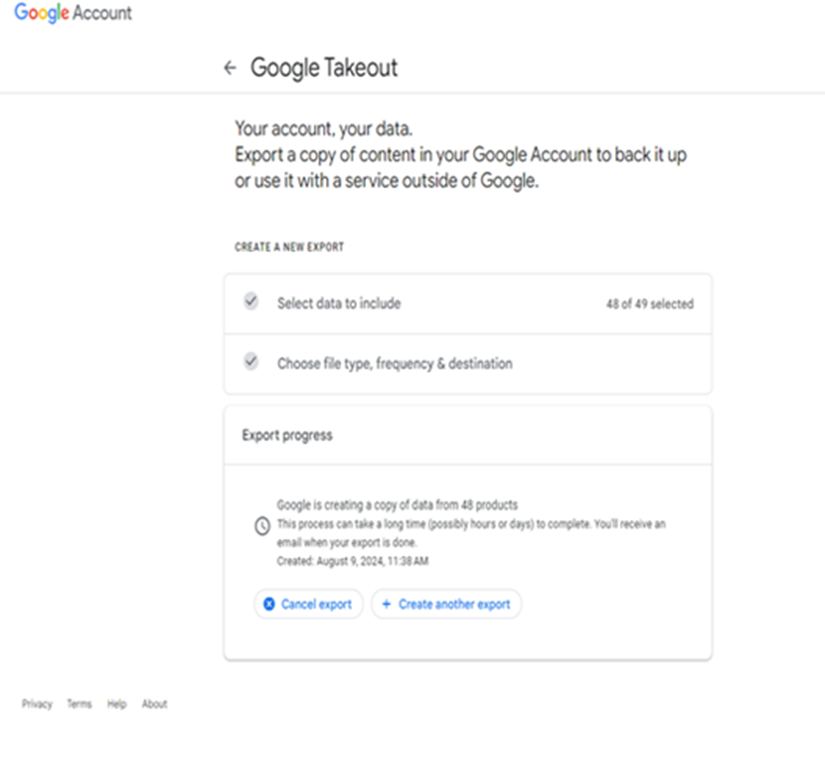Cancel the running export
This screenshot has width=825, height=766.
pos(308,604)
